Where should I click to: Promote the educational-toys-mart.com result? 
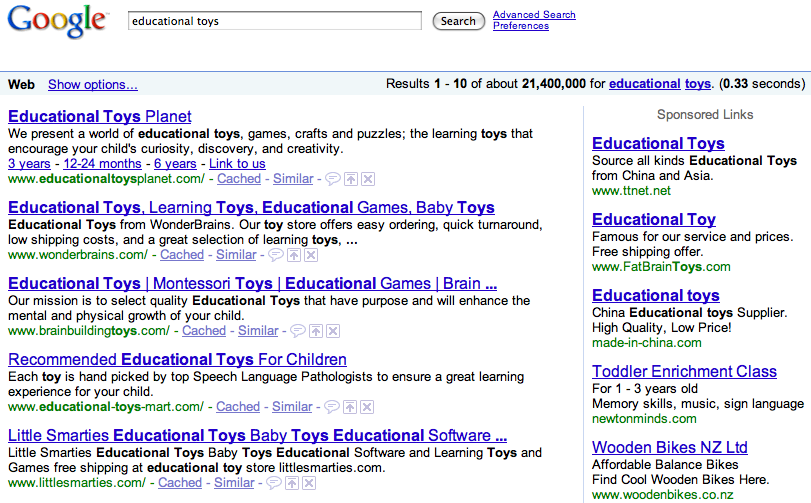pos(350,407)
